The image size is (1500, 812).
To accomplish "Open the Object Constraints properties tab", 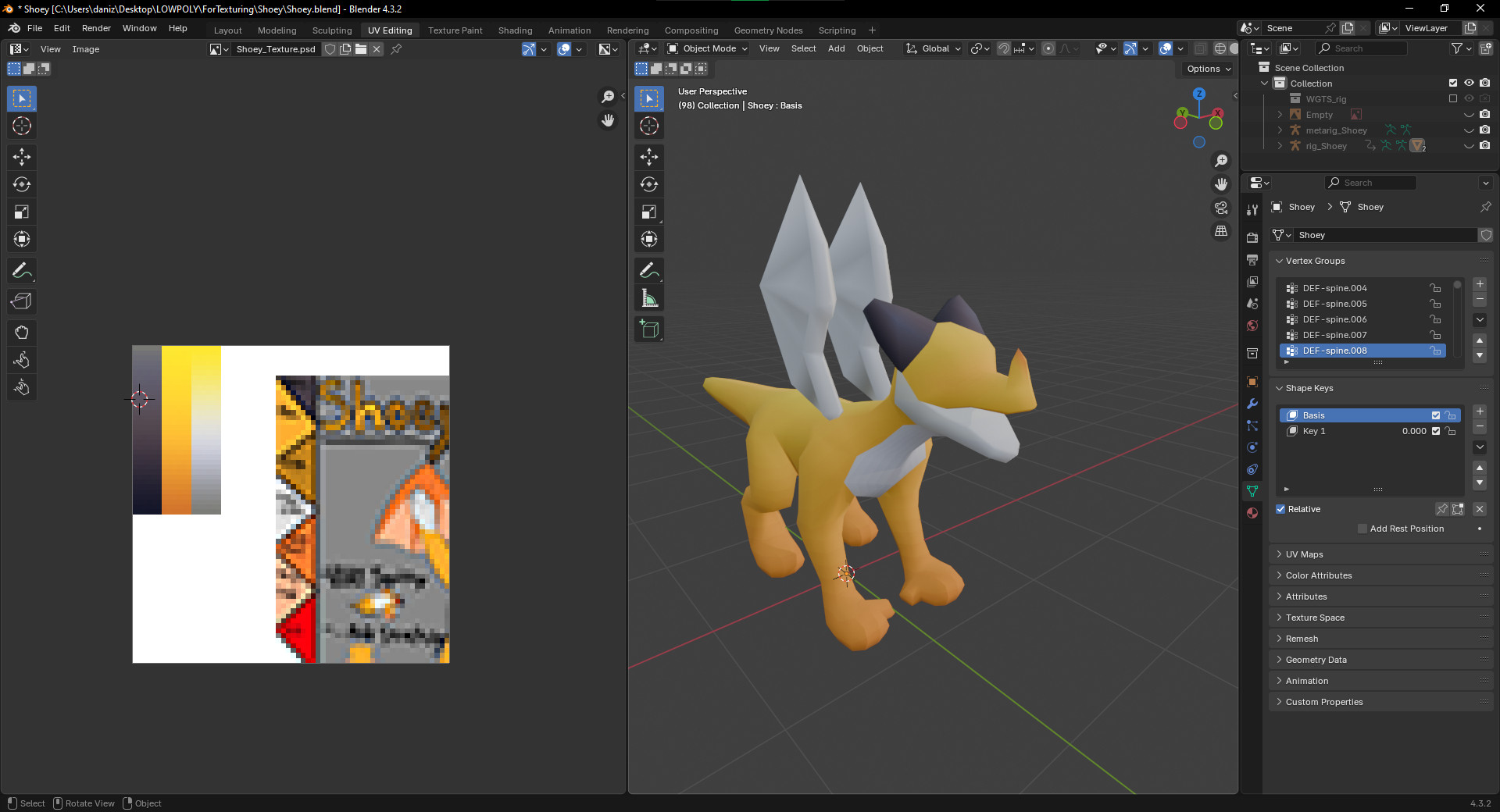I will tap(1252, 469).
